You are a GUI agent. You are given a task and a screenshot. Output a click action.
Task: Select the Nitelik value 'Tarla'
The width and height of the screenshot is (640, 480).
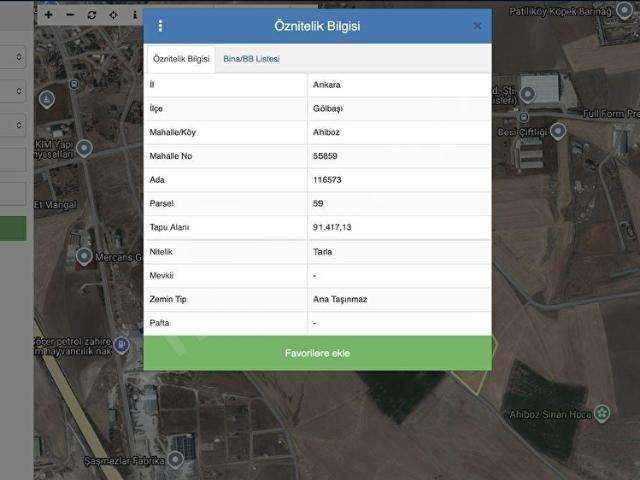[x=322, y=252]
